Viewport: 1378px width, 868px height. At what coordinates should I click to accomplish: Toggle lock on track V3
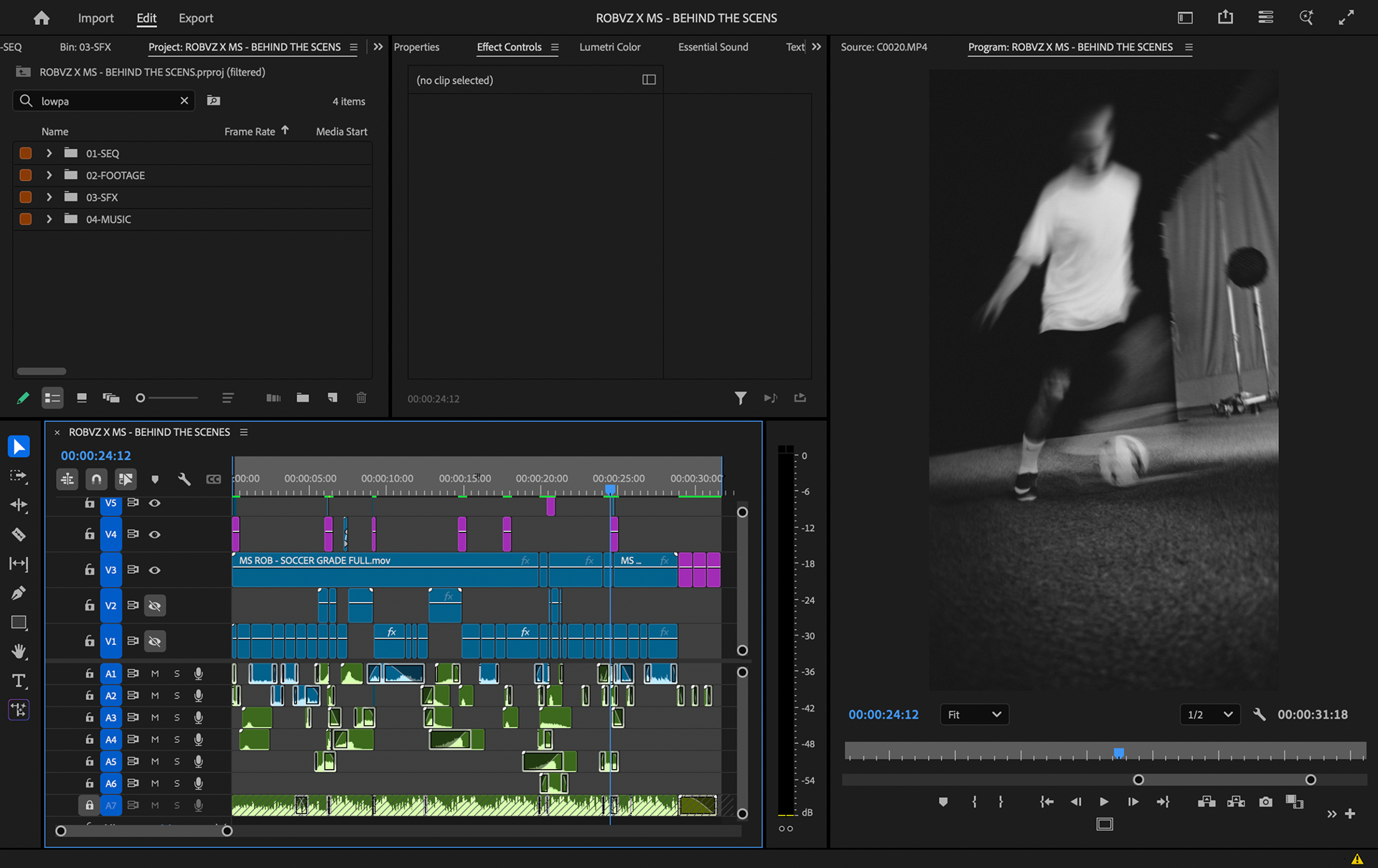[x=90, y=570]
